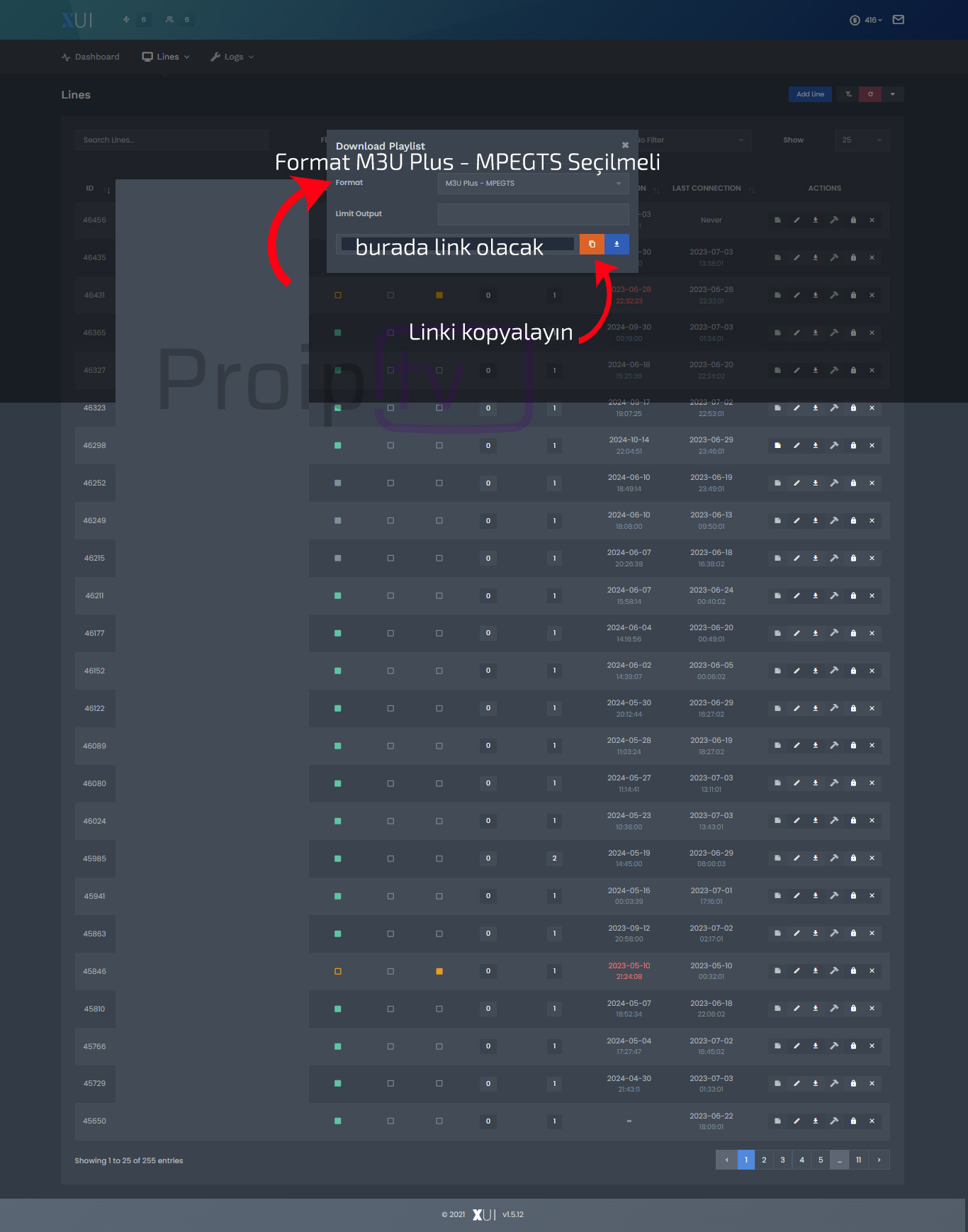Click the users count icon in the header

169,20
